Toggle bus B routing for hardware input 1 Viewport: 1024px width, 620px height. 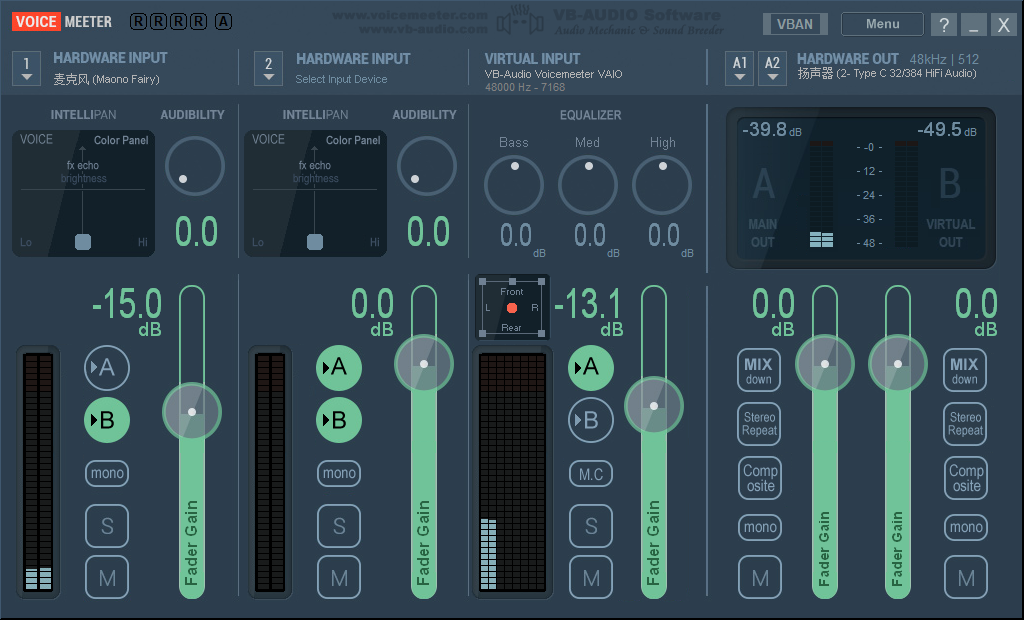[107, 420]
